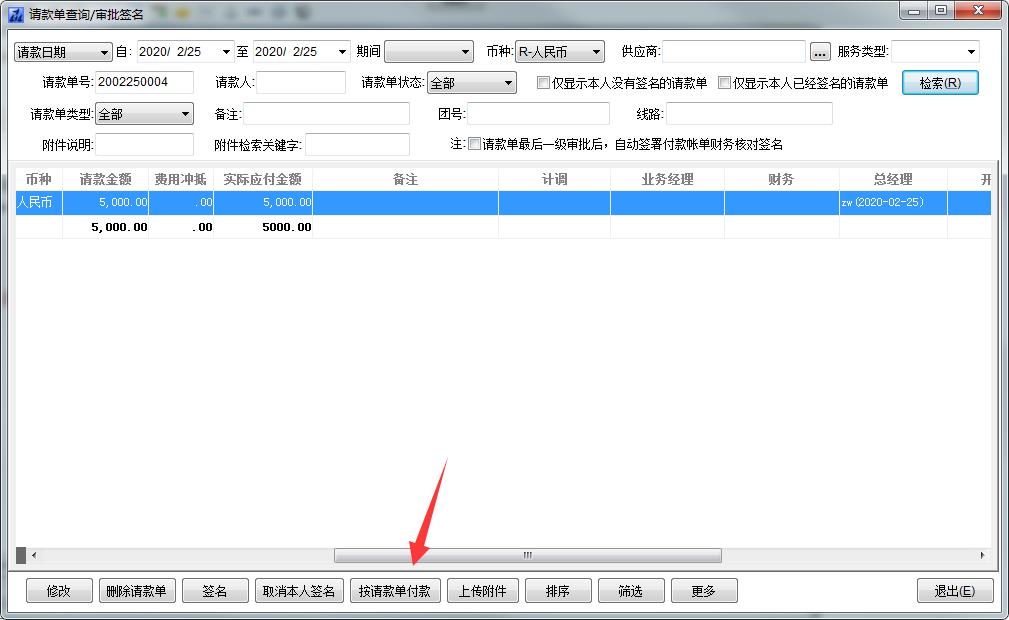Click the scroll right arrow
This screenshot has height=620, width=1009.
(x=982, y=555)
